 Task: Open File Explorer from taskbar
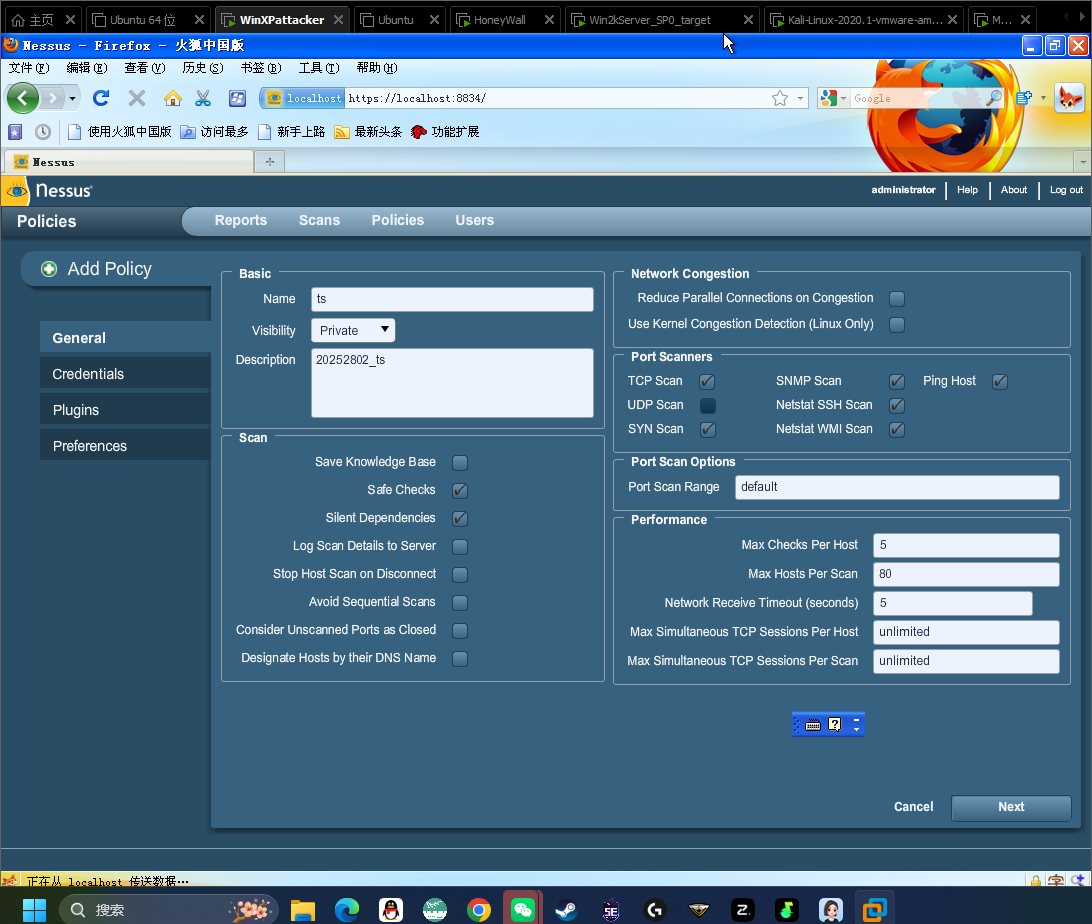[303, 909]
